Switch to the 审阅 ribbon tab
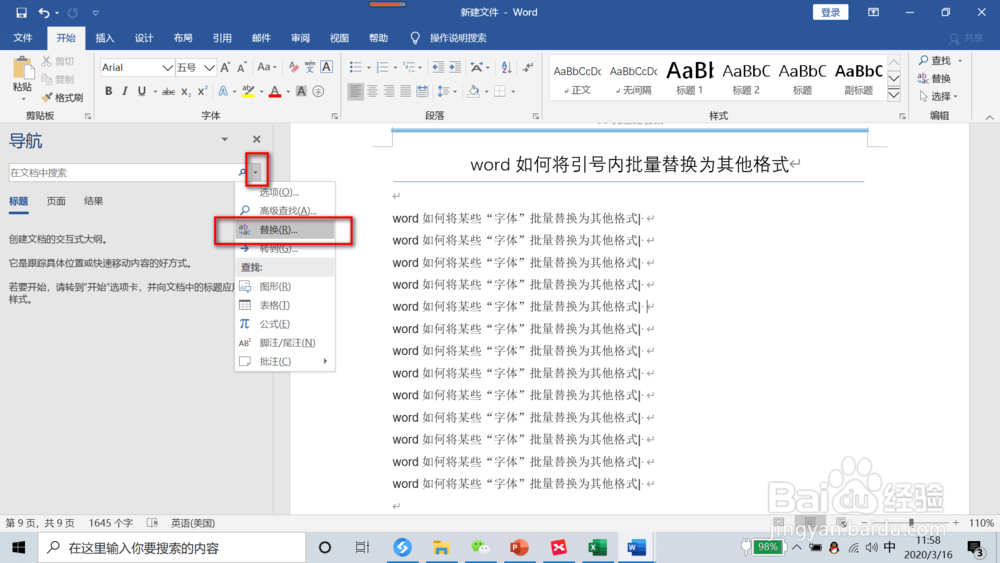Viewport: 1000px width, 563px height. [300, 38]
